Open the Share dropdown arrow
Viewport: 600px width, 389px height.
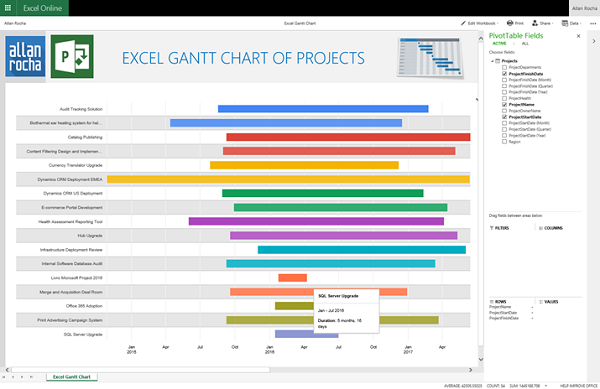[x=553, y=24]
